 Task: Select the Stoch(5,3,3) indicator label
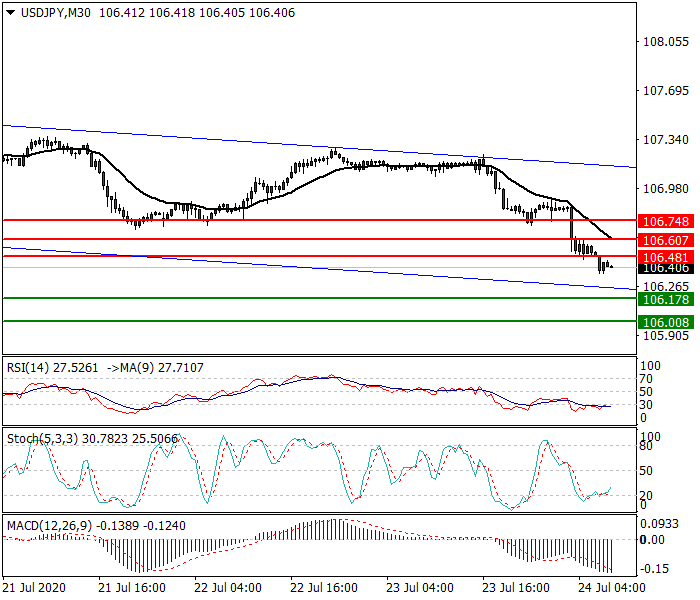(x=43, y=439)
